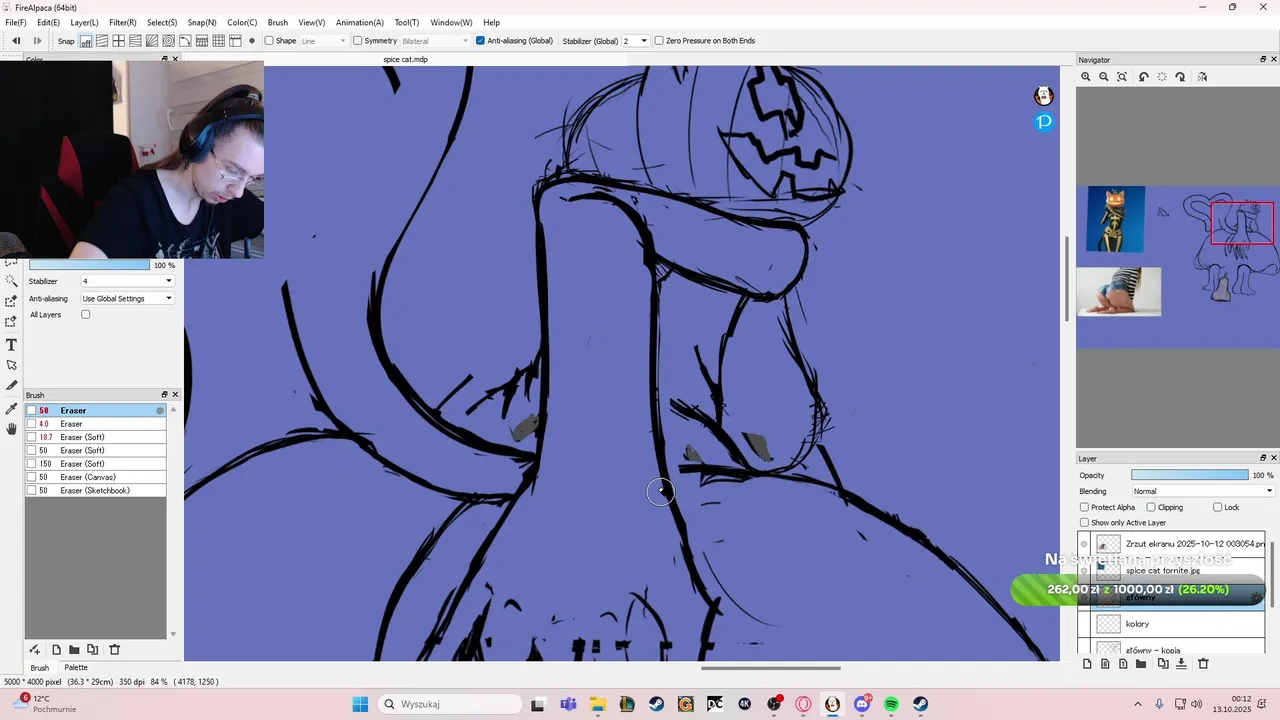Screen dimensions: 1280x720
Task: Enable crisscross grid snap guide
Action: coord(119,41)
